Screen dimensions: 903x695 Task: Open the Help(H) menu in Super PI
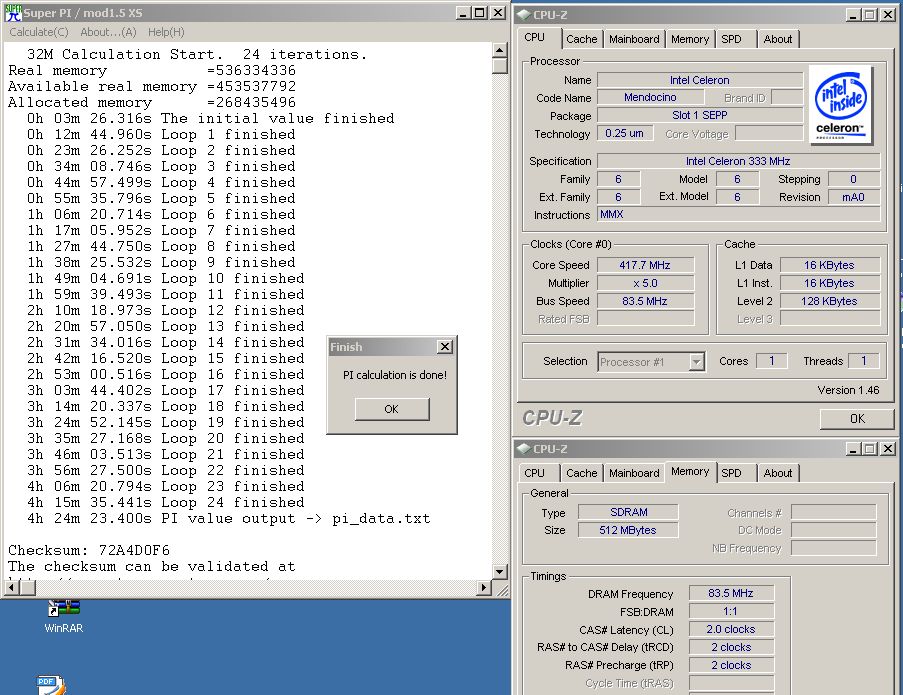[x=166, y=32]
